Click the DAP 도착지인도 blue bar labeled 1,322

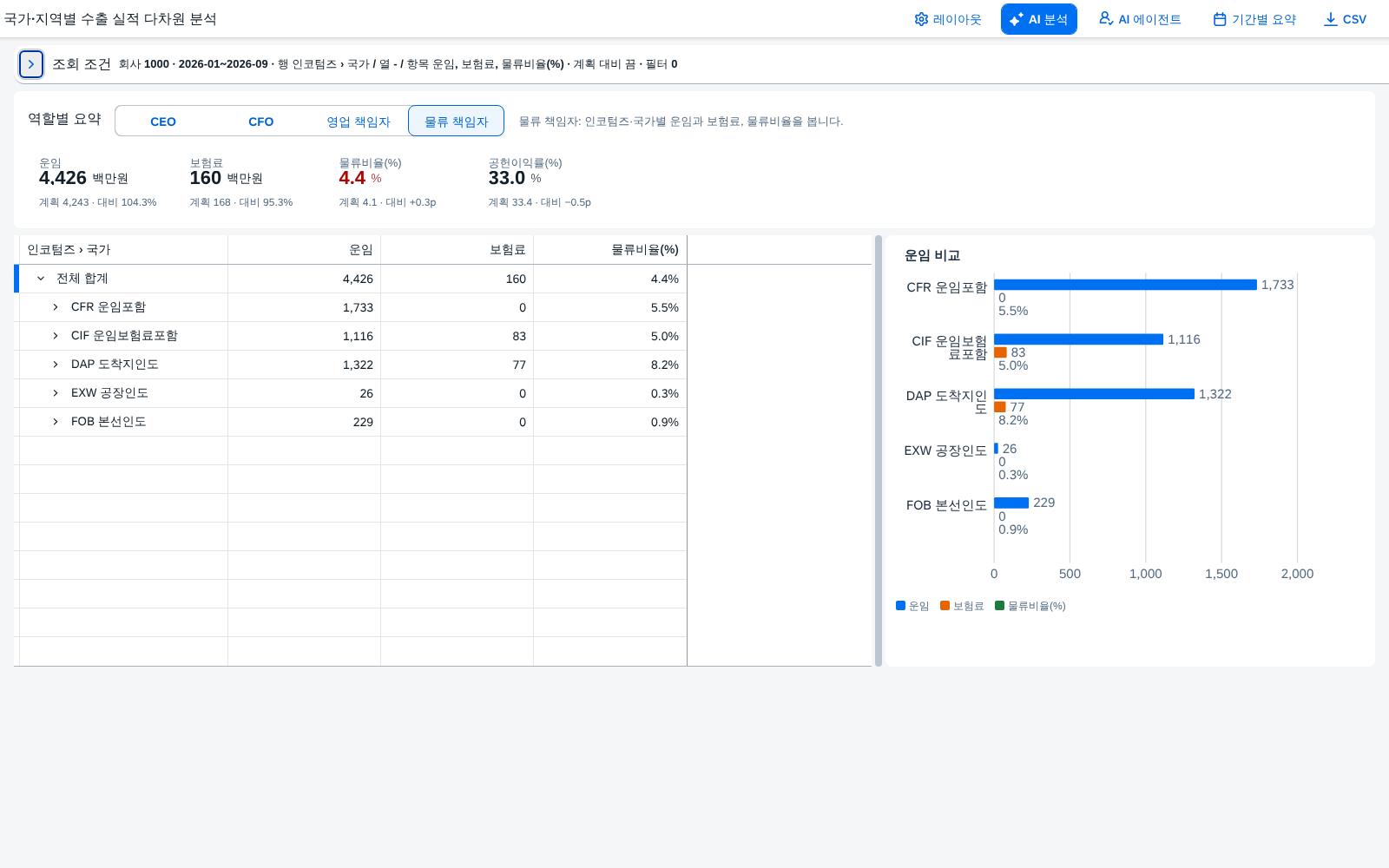coord(1094,394)
